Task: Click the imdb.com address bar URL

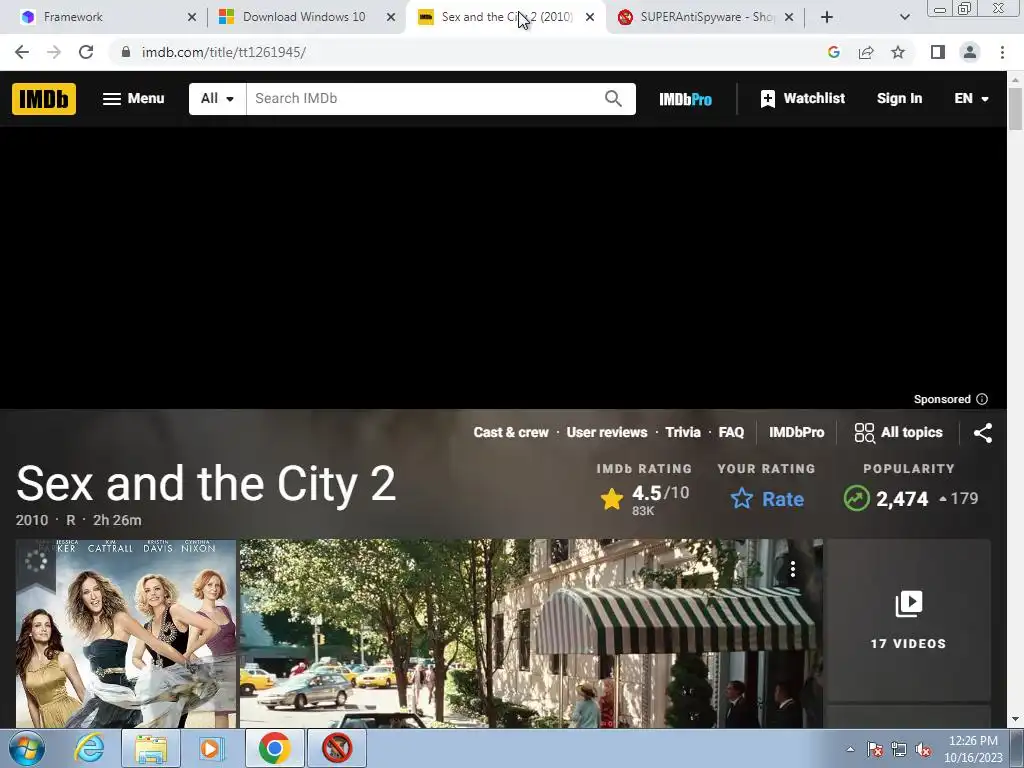Action: pos(223,52)
